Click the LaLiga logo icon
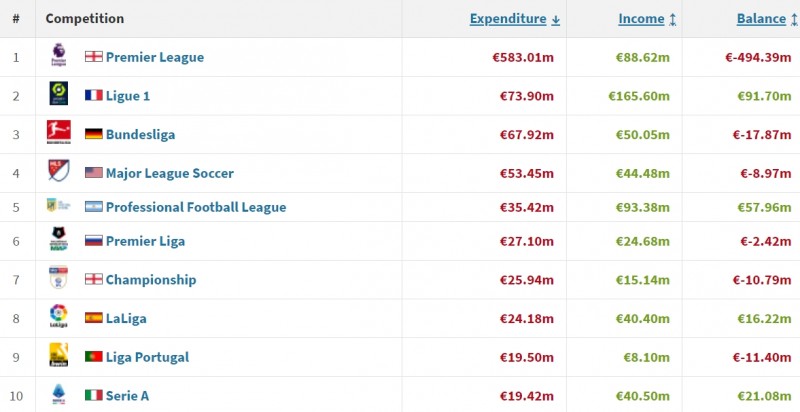 58,317
